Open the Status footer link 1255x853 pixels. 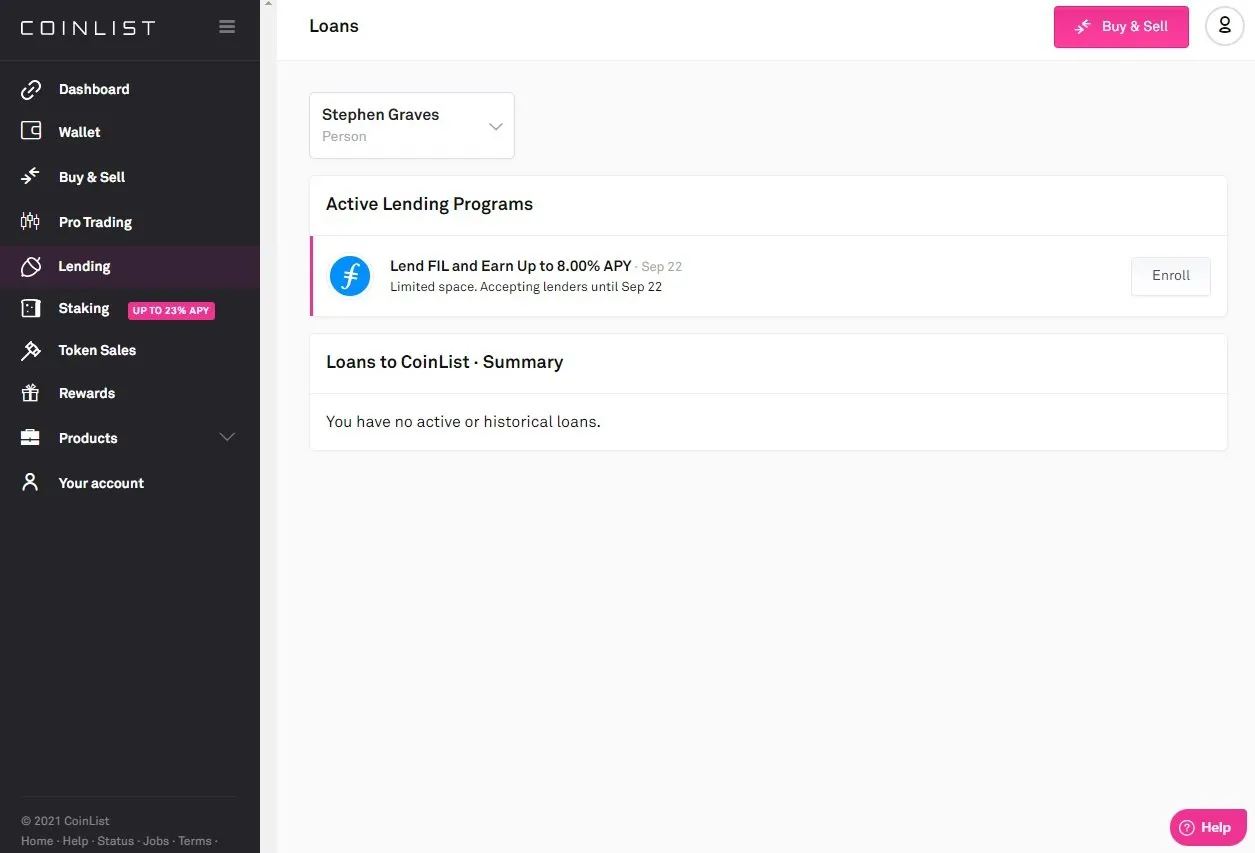115,841
